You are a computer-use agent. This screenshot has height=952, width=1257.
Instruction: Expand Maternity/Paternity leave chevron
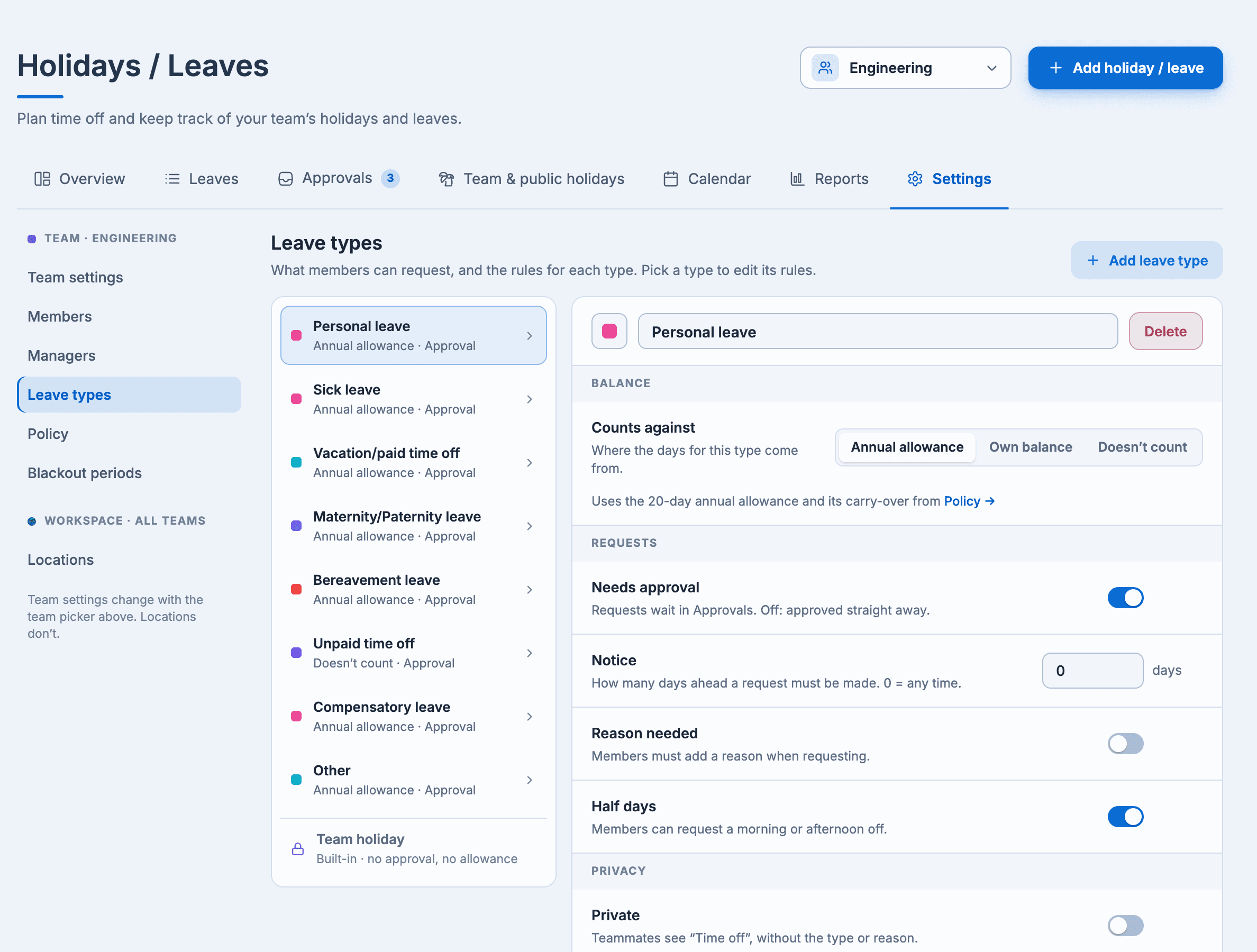click(x=529, y=527)
